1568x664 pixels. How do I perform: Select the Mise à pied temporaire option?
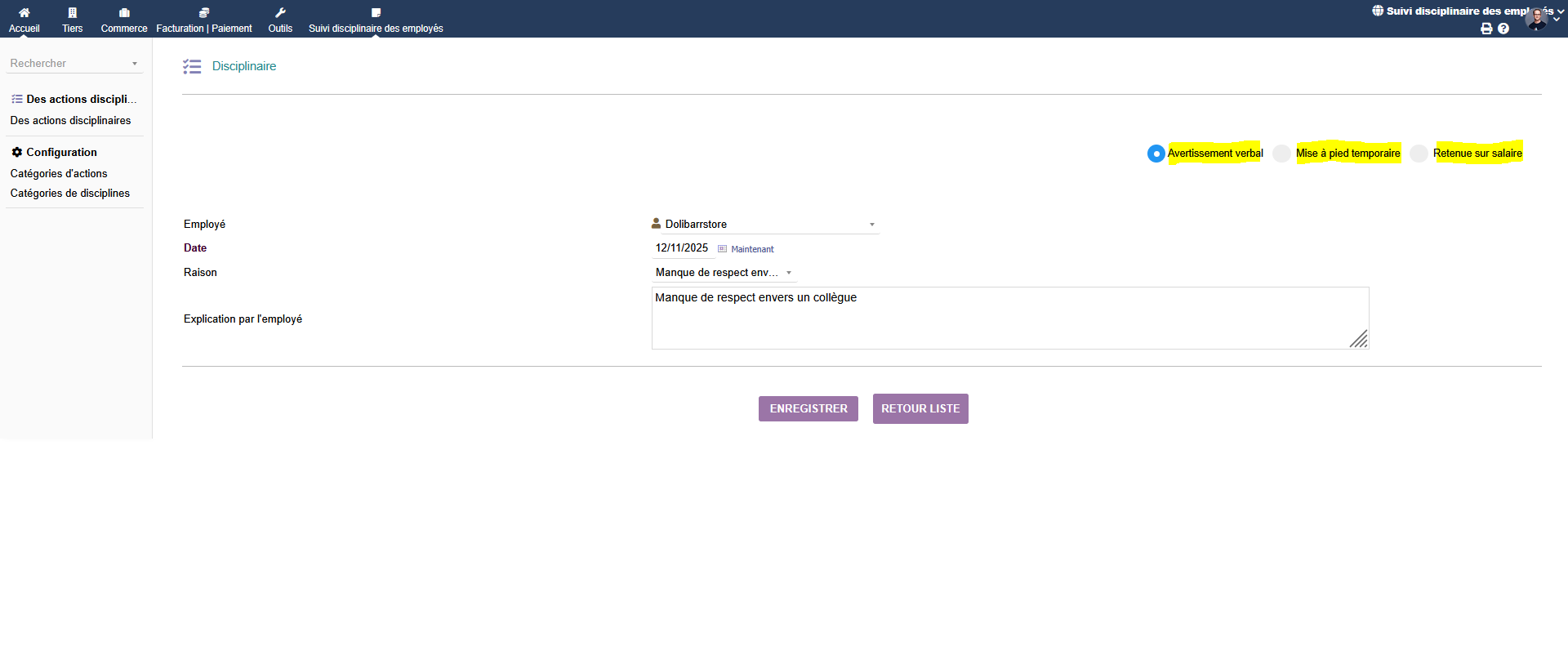tap(1282, 154)
